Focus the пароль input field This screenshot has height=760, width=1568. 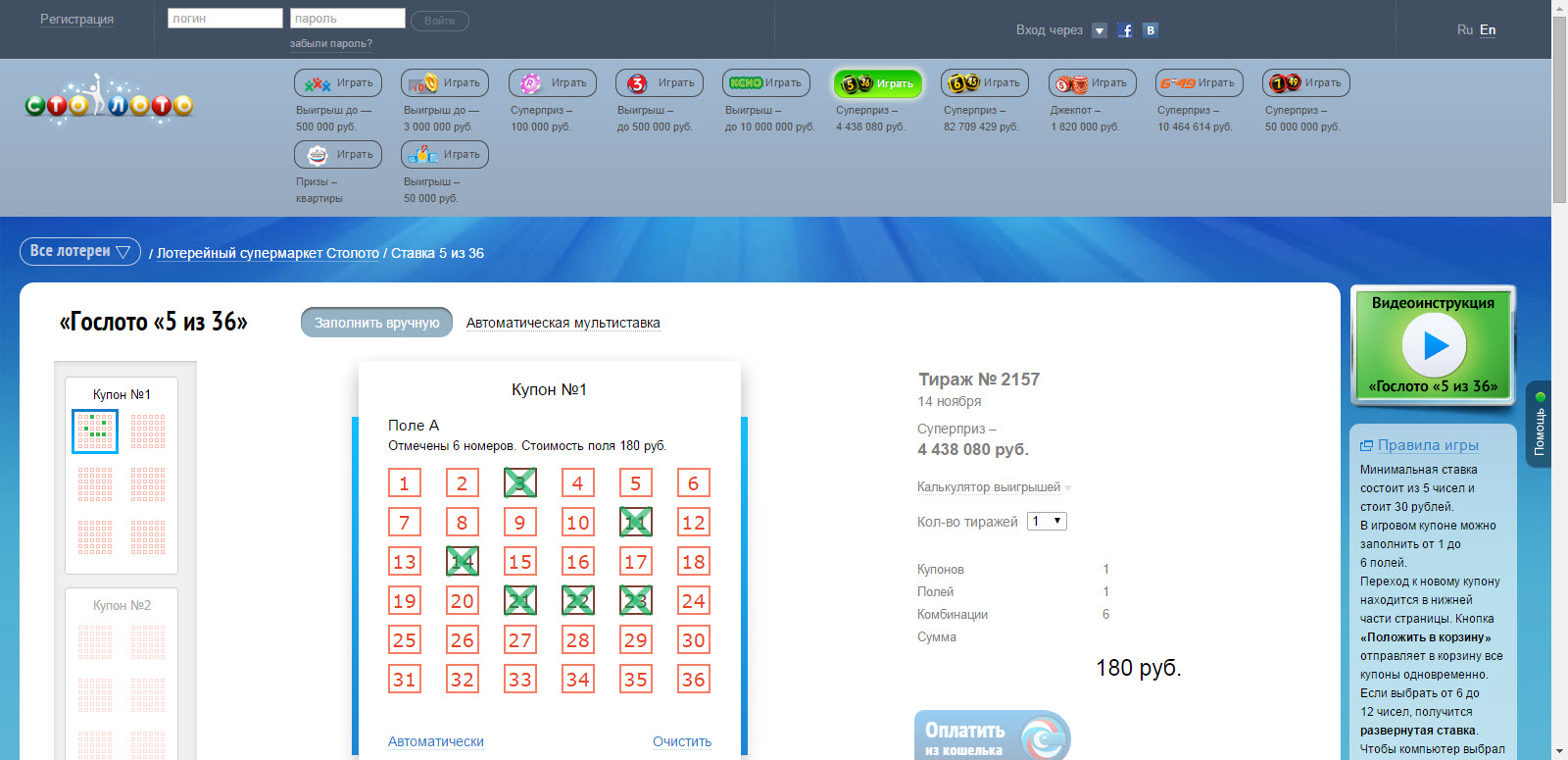pyautogui.click(x=348, y=19)
